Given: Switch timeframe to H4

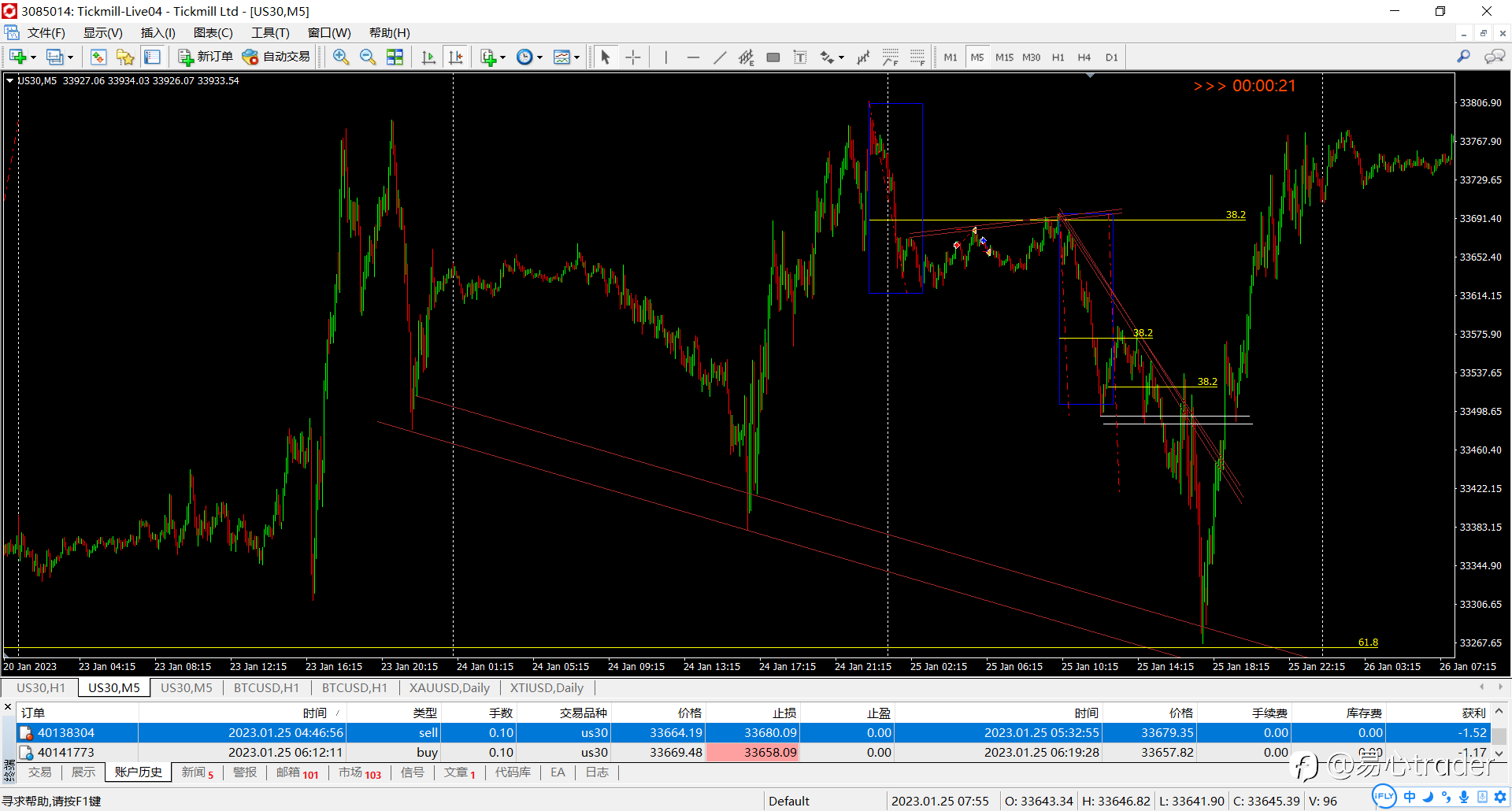Looking at the screenshot, I should click(1084, 57).
